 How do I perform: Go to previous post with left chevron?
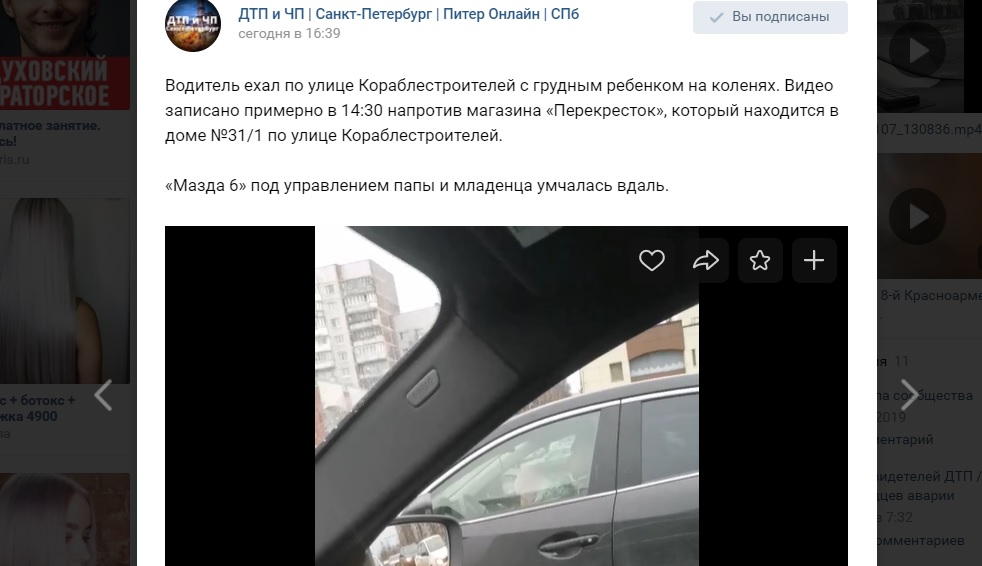click(x=103, y=395)
